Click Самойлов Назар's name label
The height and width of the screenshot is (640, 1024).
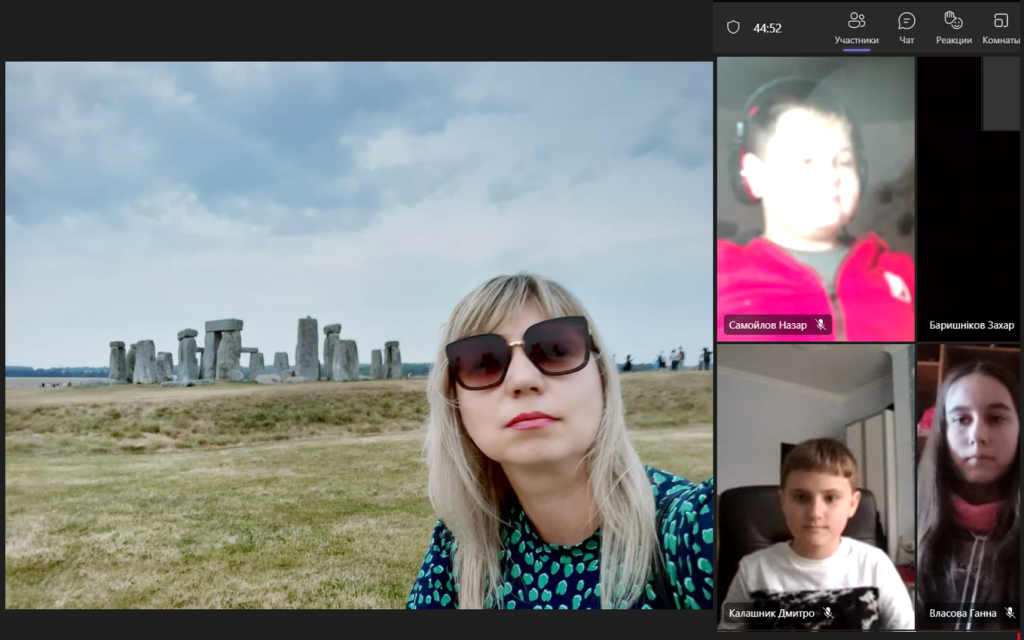(x=768, y=323)
